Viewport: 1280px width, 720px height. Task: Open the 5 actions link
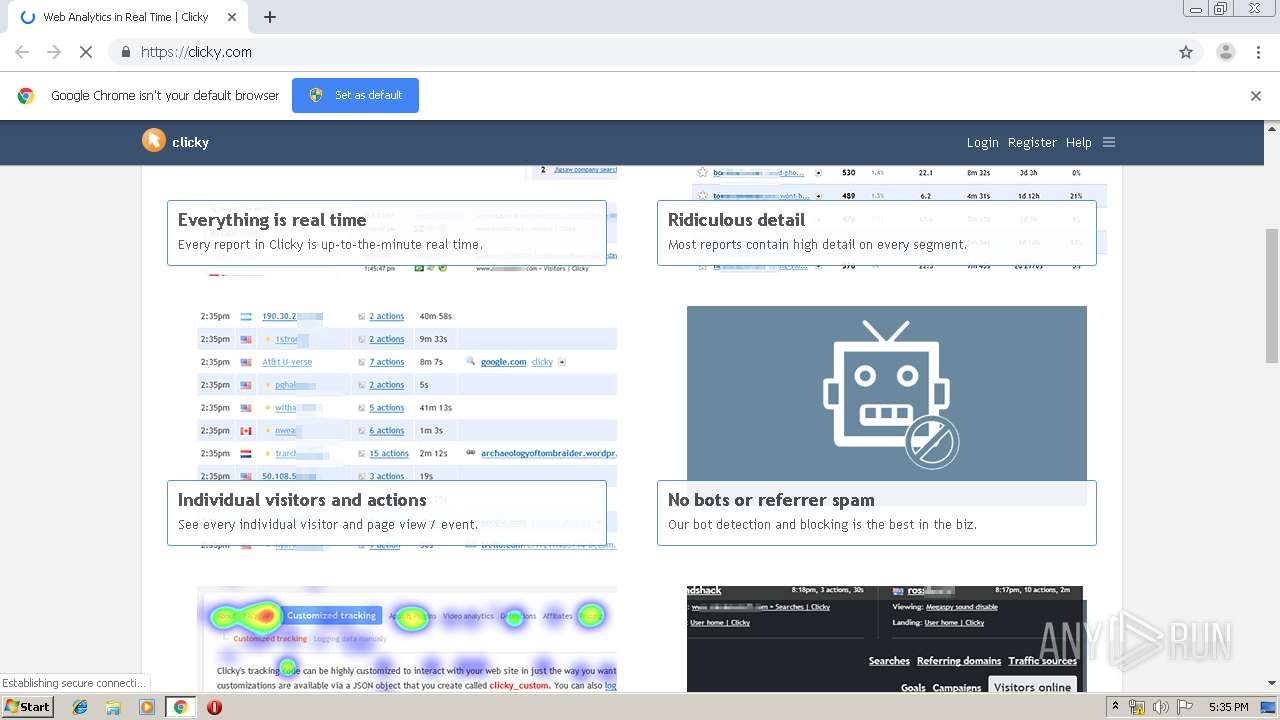point(387,408)
